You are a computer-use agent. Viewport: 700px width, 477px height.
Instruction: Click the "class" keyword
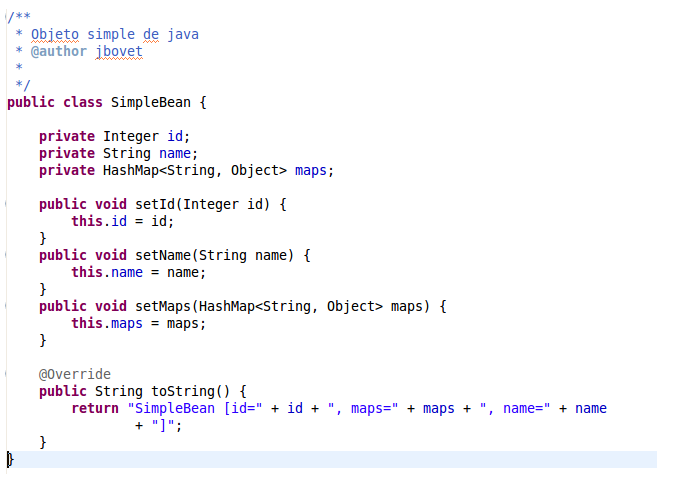click(x=83, y=102)
